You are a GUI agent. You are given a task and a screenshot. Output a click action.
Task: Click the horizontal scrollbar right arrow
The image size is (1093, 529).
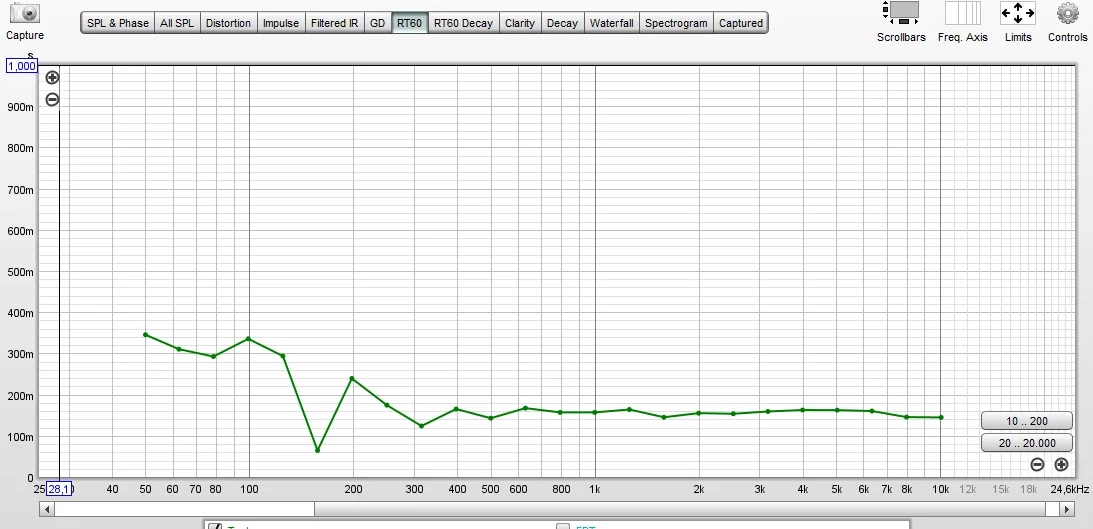tap(1065, 509)
